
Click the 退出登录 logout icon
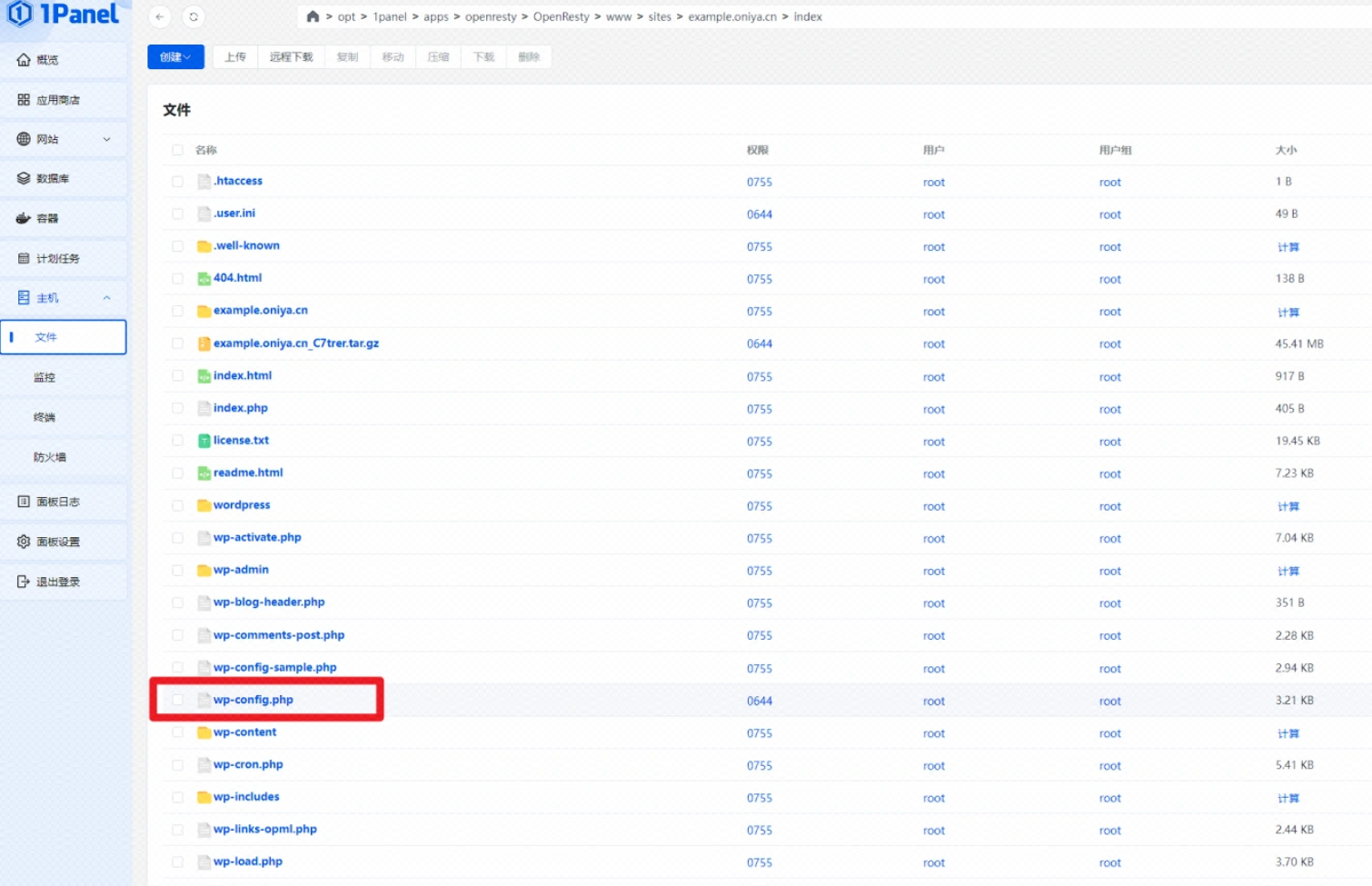pyautogui.click(x=24, y=582)
